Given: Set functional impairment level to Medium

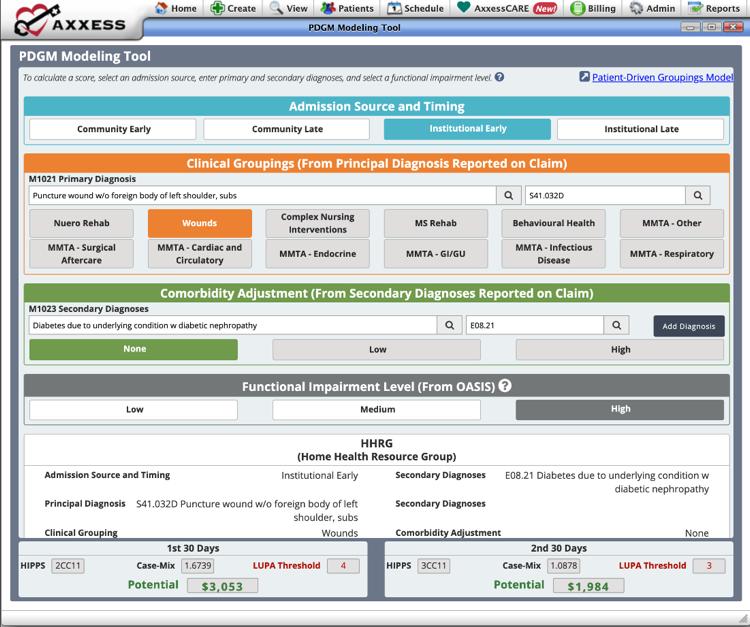Looking at the screenshot, I should (377, 409).
